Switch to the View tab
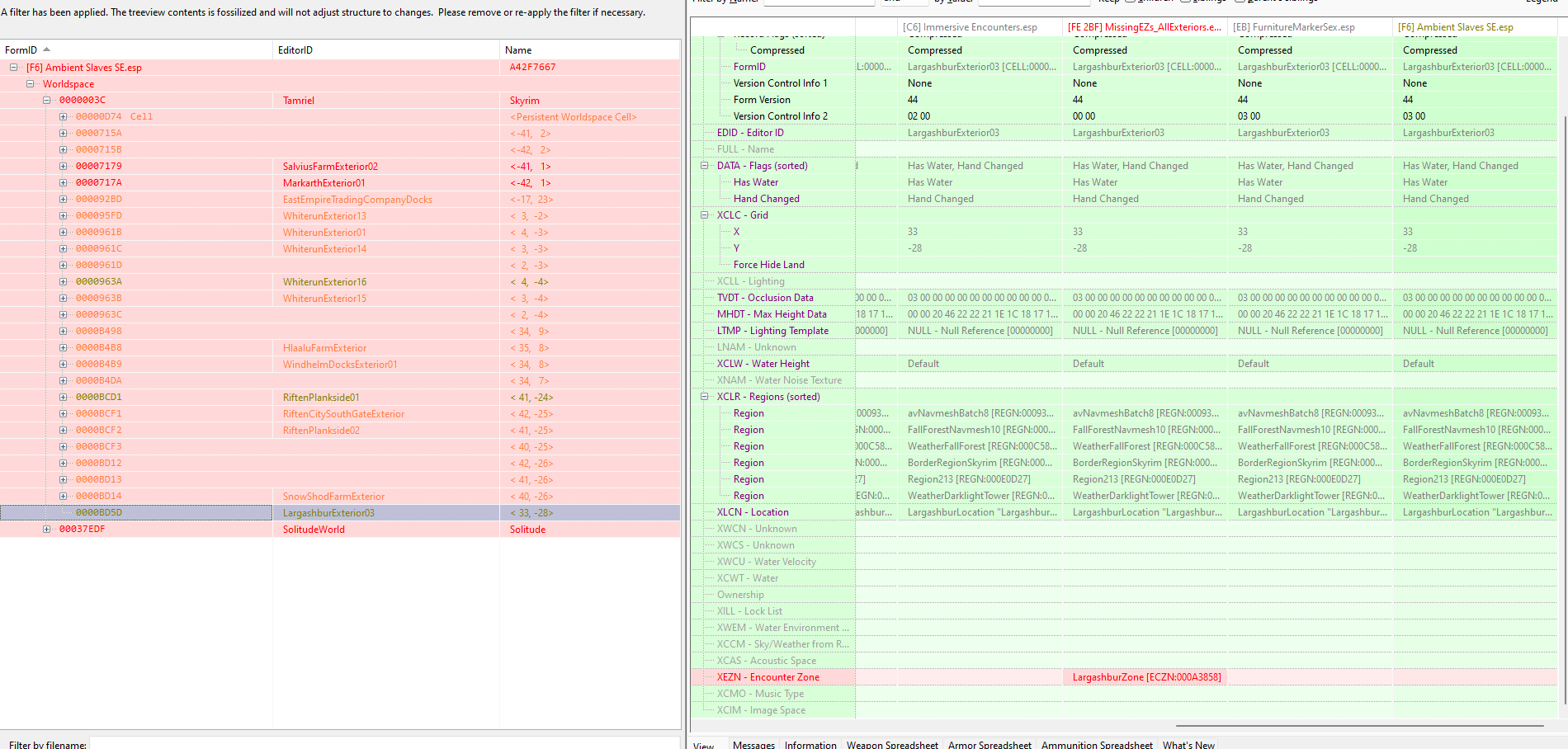Screen dimensions: 1568x749 click(704, 744)
